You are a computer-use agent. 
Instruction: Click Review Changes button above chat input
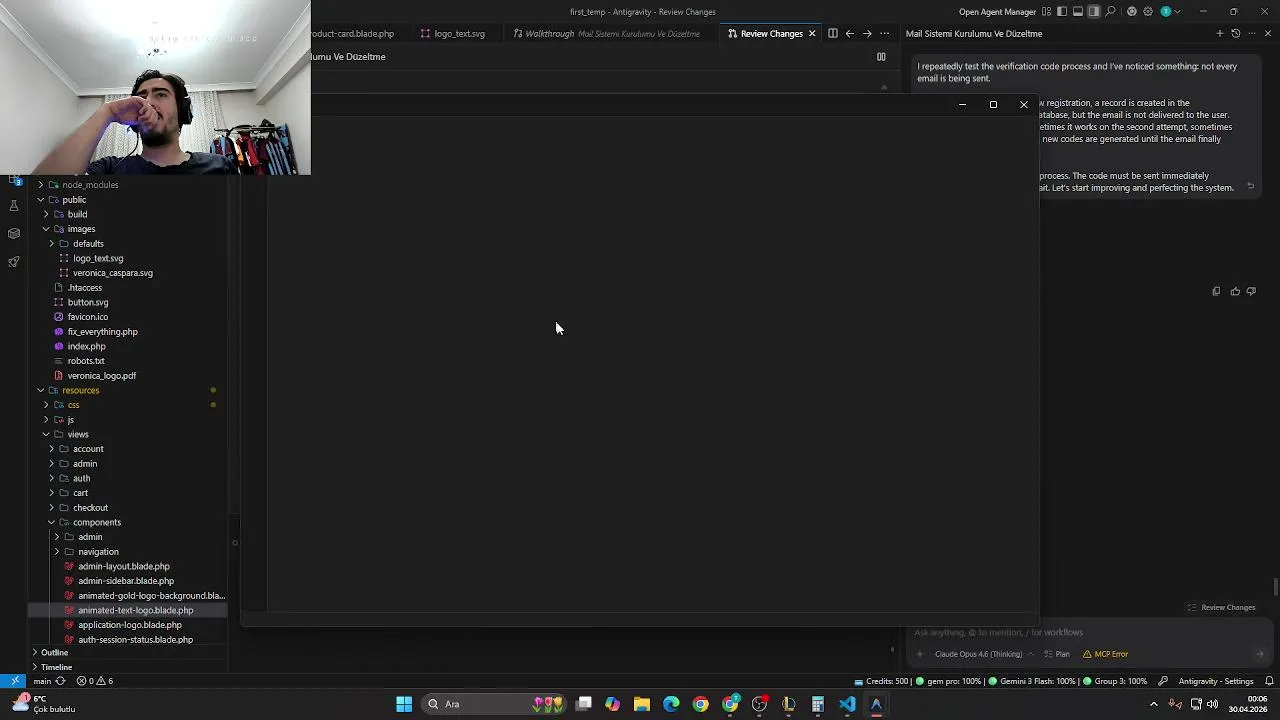[x=1221, y=607]
